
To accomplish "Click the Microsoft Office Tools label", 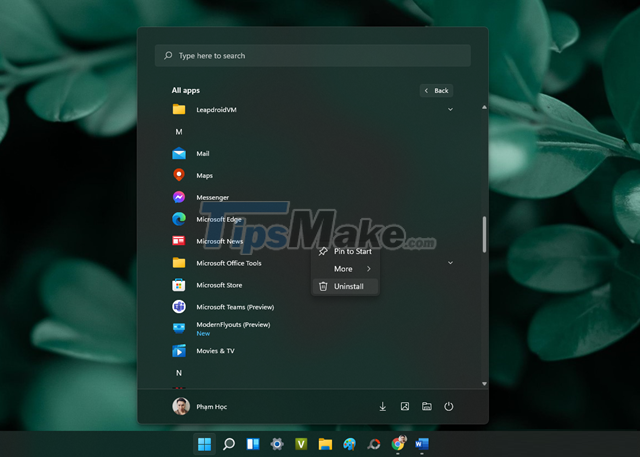I will [x=229, y=263].
